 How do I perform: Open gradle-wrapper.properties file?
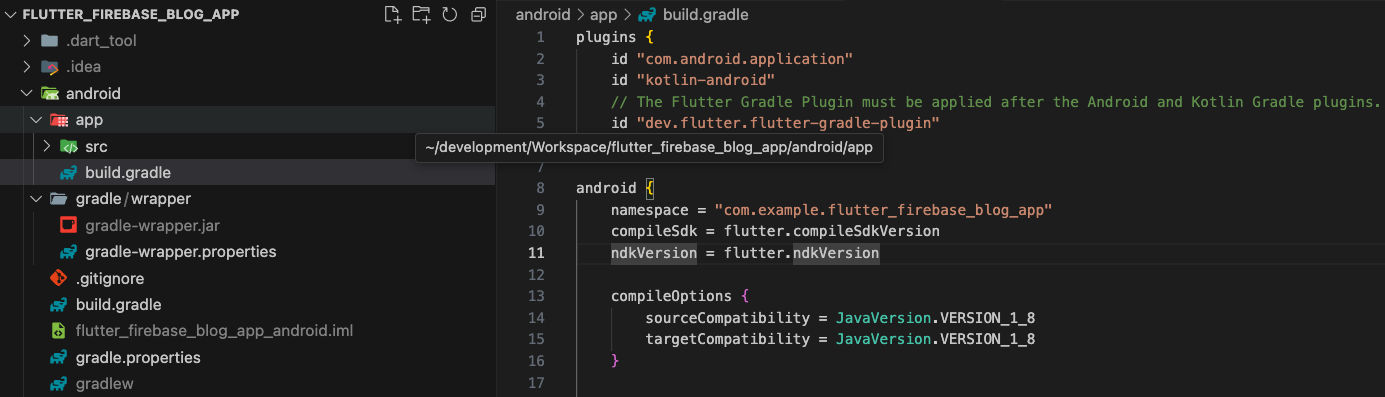[x=247, y=252]
